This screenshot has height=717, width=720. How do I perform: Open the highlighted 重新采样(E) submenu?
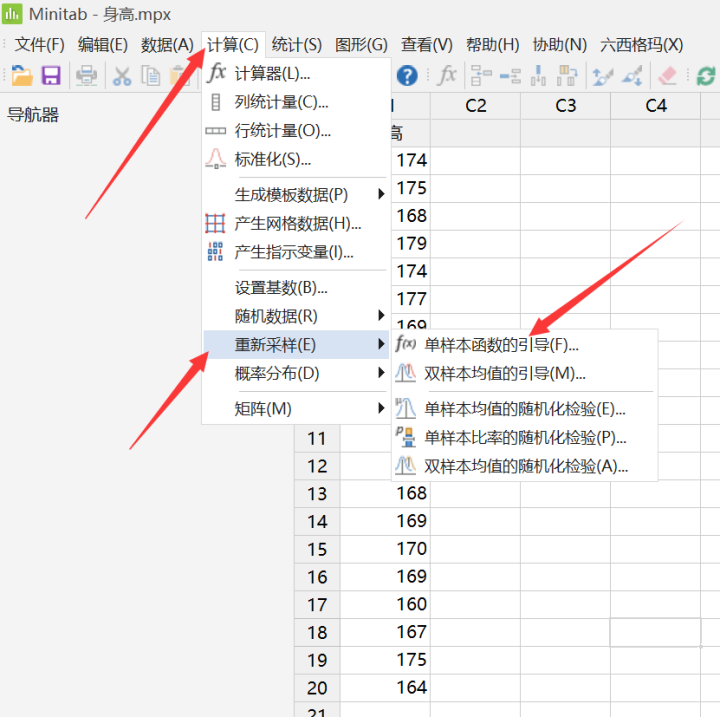(x=296, y=344)
